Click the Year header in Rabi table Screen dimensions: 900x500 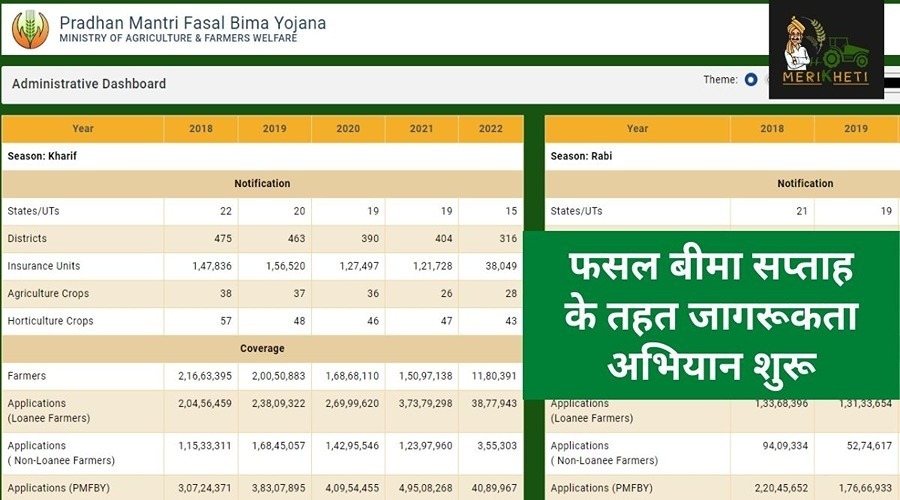coord(637,128)
